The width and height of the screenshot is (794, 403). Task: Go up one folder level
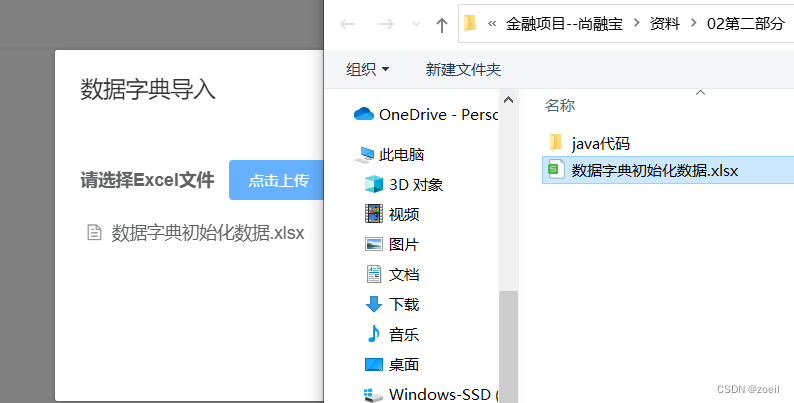click(442, 24)
